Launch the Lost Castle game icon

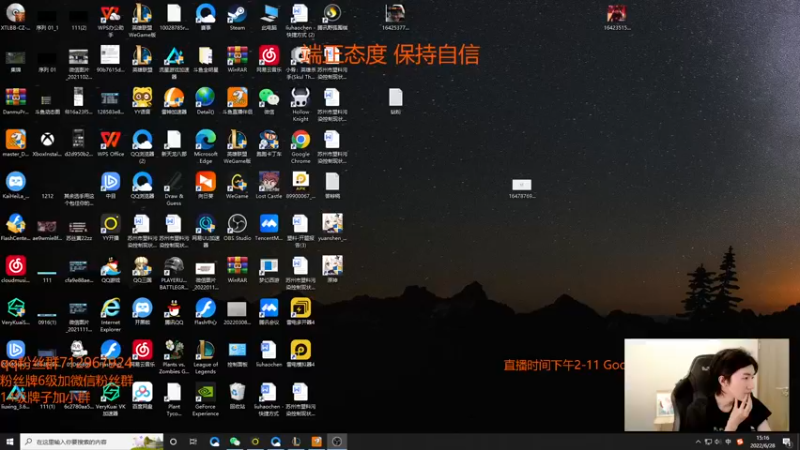point(269,185)
